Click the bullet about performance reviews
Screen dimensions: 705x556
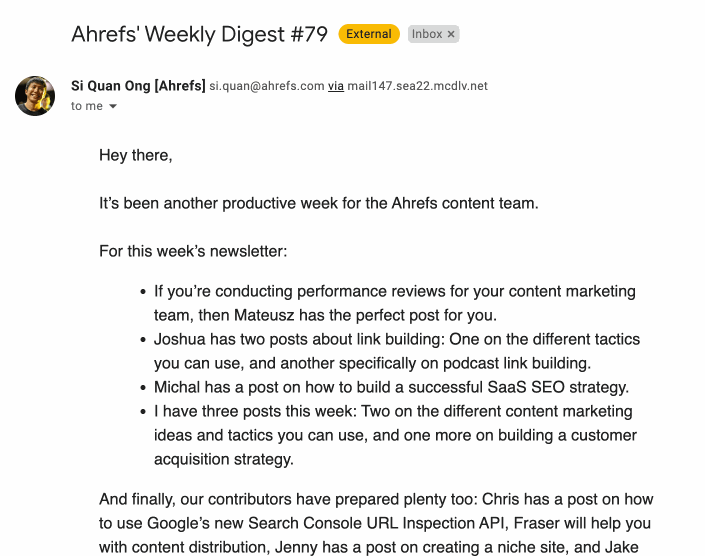tap(394, 291)
